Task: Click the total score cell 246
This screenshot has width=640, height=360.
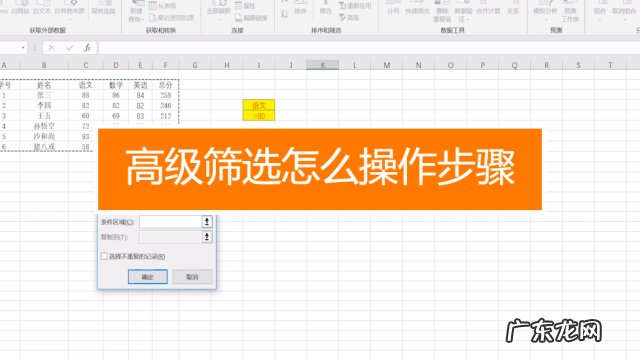Action: coord(165,105)
